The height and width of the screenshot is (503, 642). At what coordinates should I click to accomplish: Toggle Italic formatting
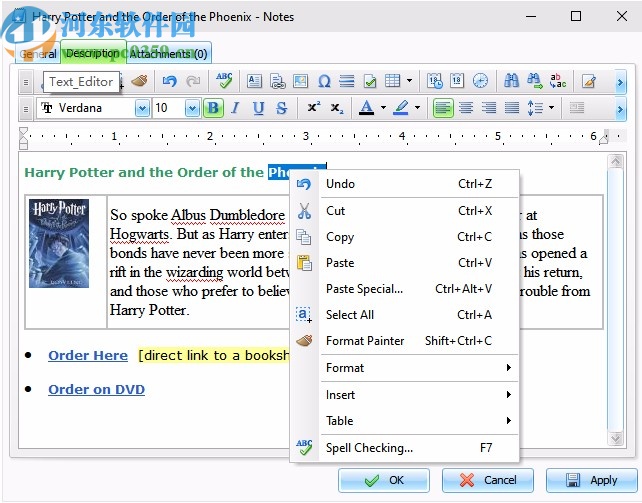coord(235,108)
